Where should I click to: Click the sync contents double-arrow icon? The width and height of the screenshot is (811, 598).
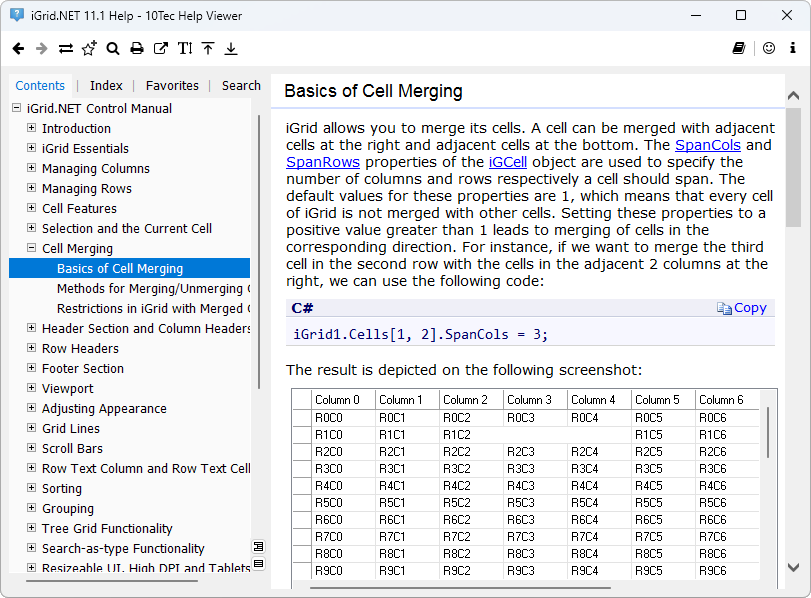click(66, 49)
